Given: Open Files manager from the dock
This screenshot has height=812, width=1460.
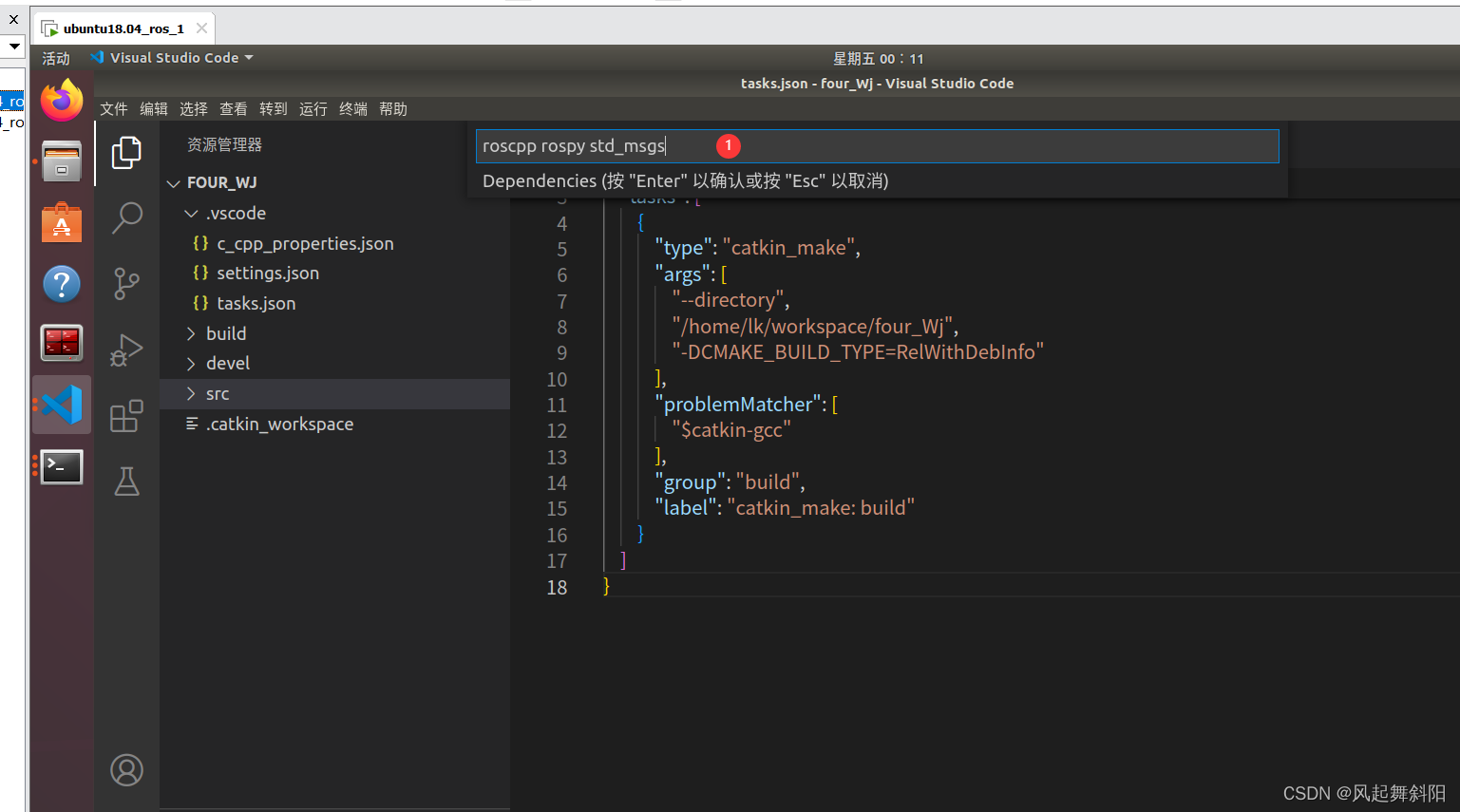Looking at the screenshot, I should tap(62, 161).
